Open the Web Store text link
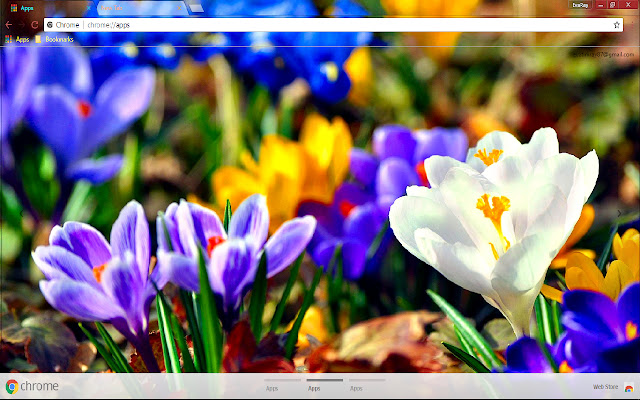 605,387
